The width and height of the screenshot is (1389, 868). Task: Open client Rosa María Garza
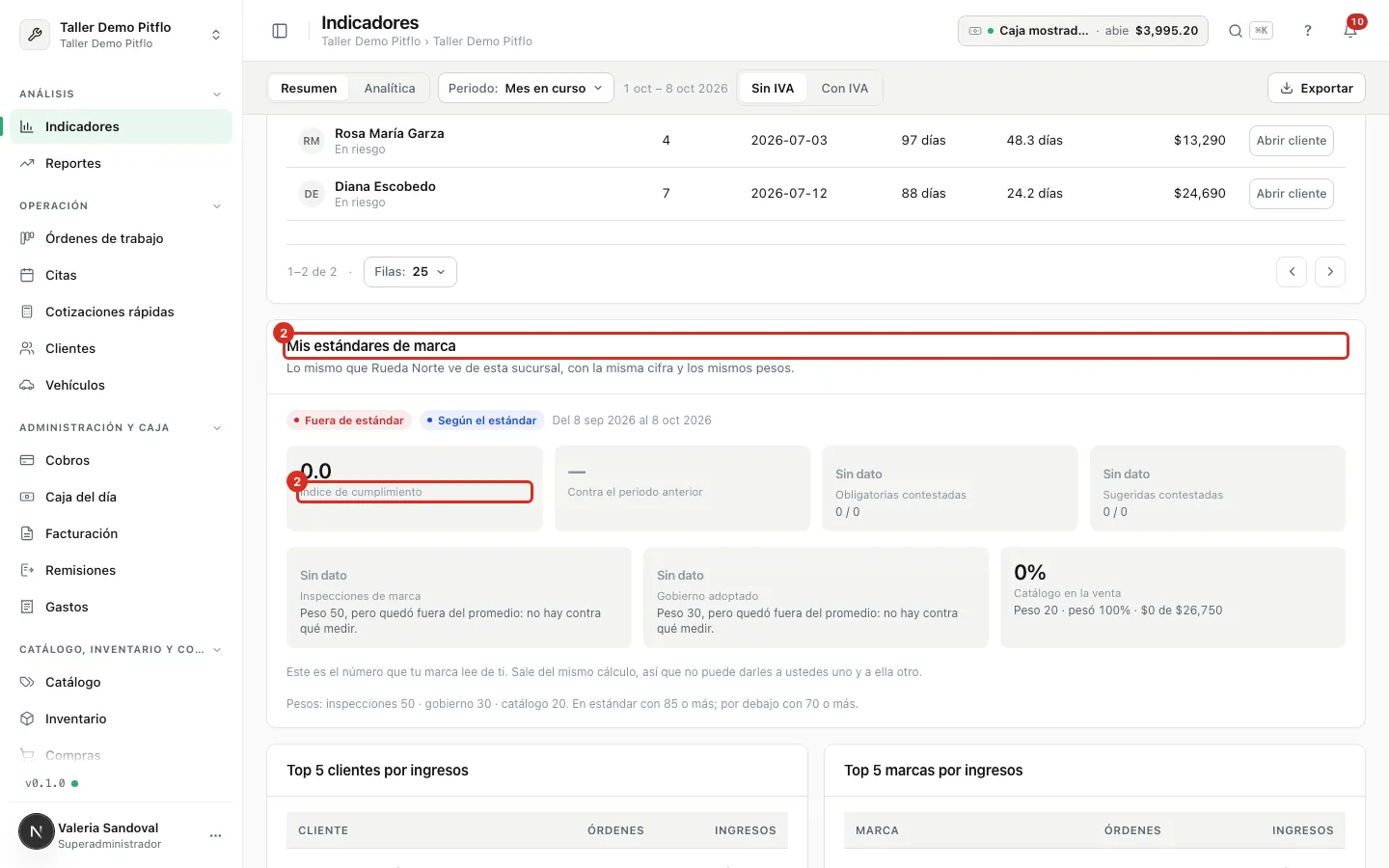[x=1292, y=141]
